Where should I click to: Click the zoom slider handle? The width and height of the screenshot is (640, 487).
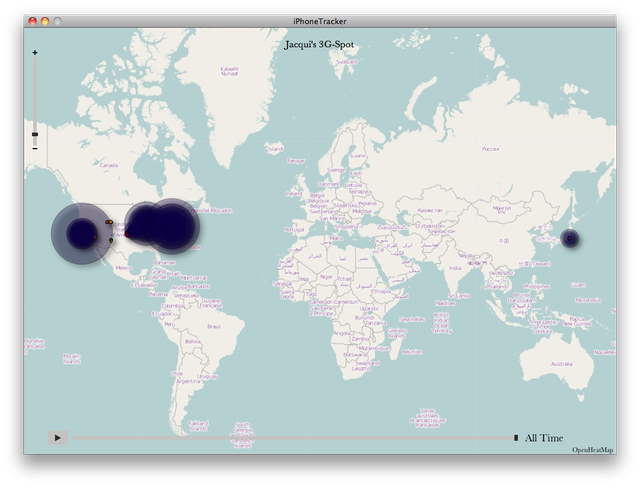pyautogui.click(x=35, y=134)
